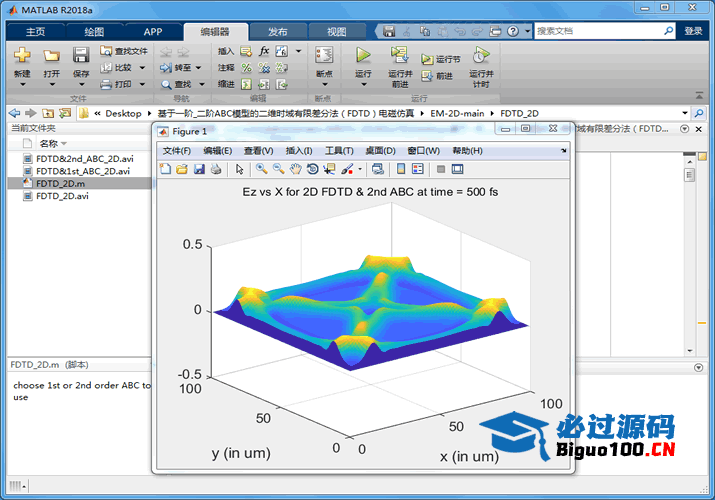Select Zoom Out tool in Figure 1
Screen dimensions: 715x500
(278, 169)
